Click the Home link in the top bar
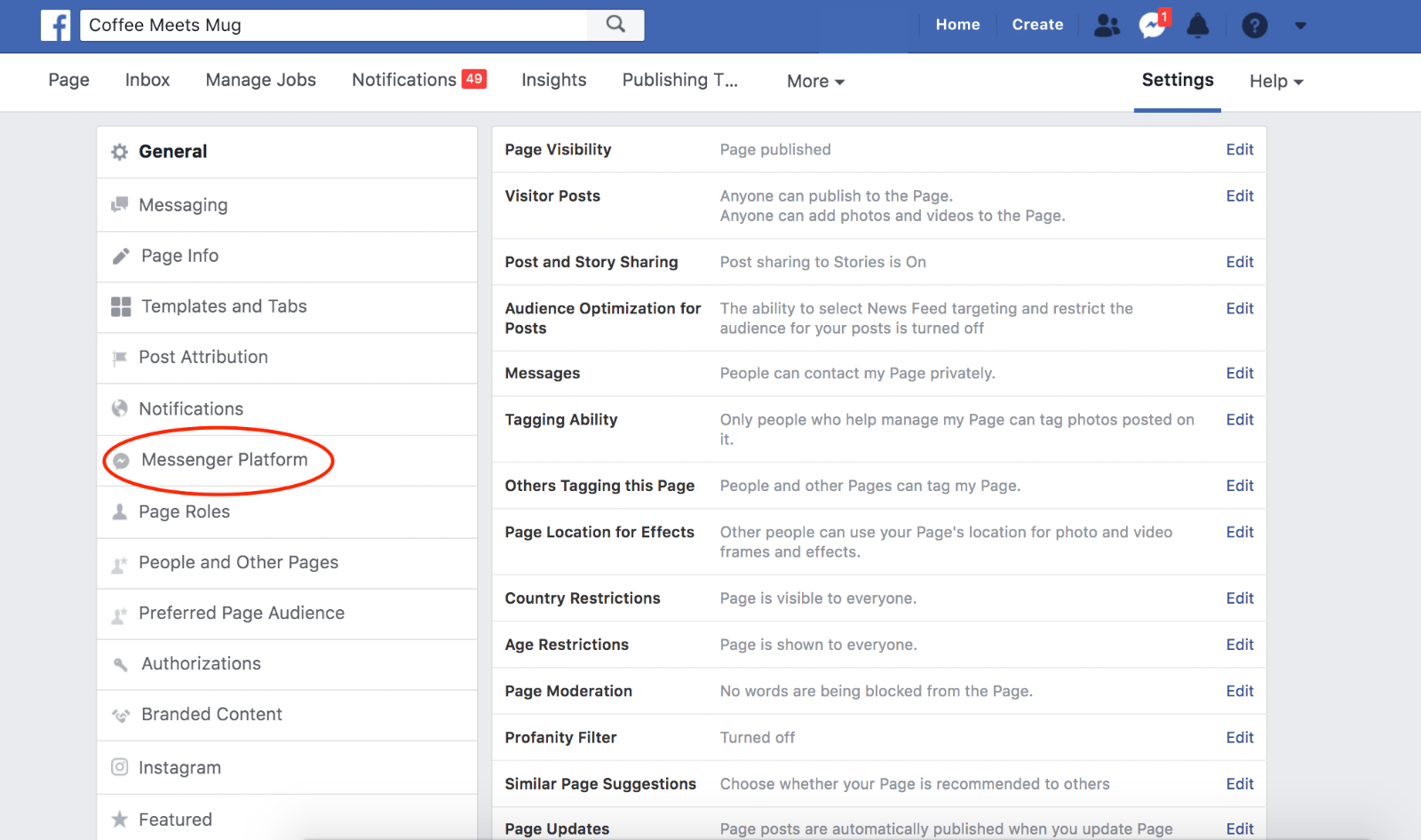Viewport: 1421px width, 840px height. tap(957, 25)
